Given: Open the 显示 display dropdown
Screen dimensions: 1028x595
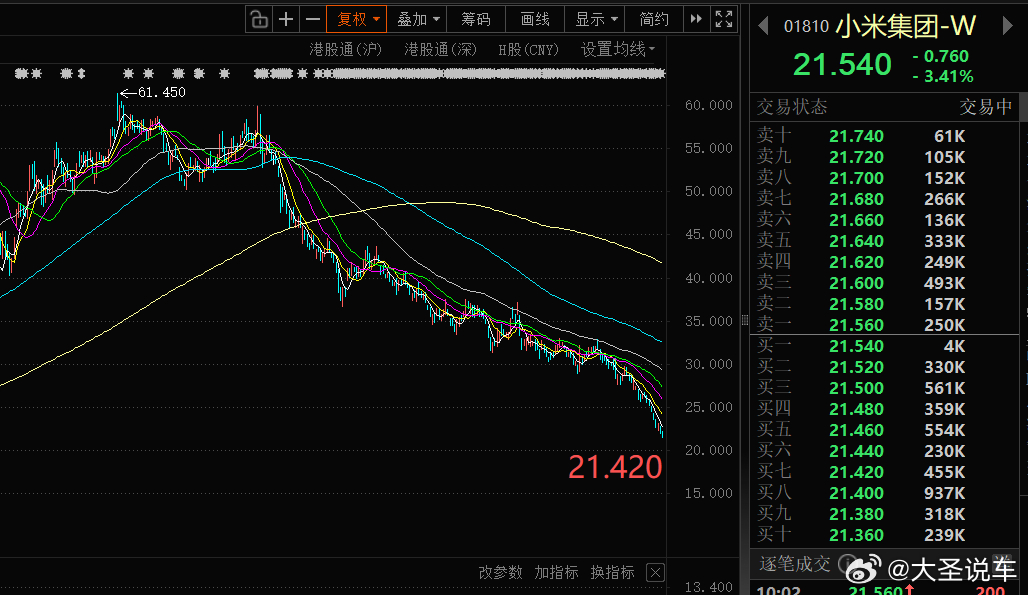Looking at the screenshot, I should 595,19.
